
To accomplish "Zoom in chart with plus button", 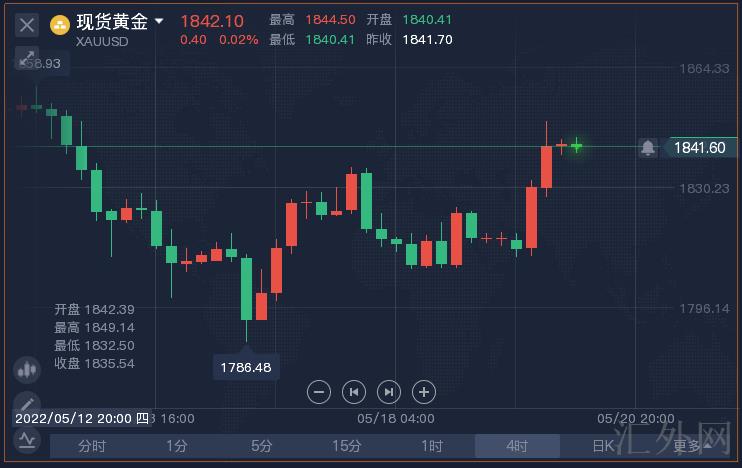I will click(x=424, y=392).
